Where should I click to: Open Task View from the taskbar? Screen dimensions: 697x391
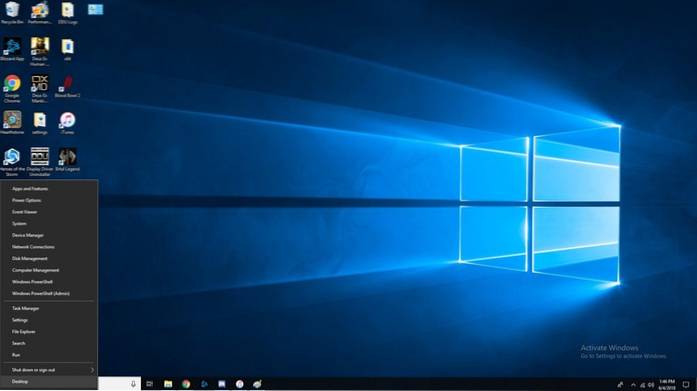[149, 384]
